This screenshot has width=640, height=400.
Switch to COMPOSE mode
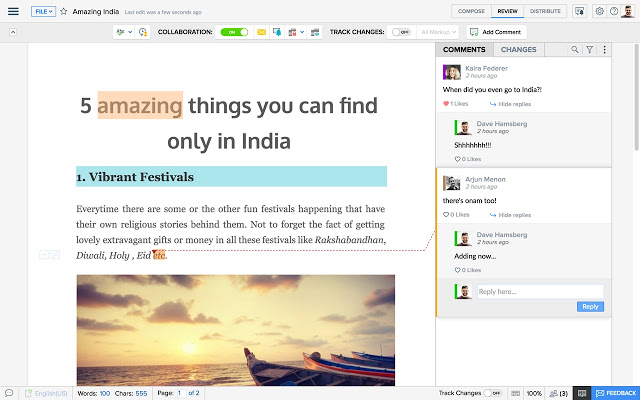(471, 11)
